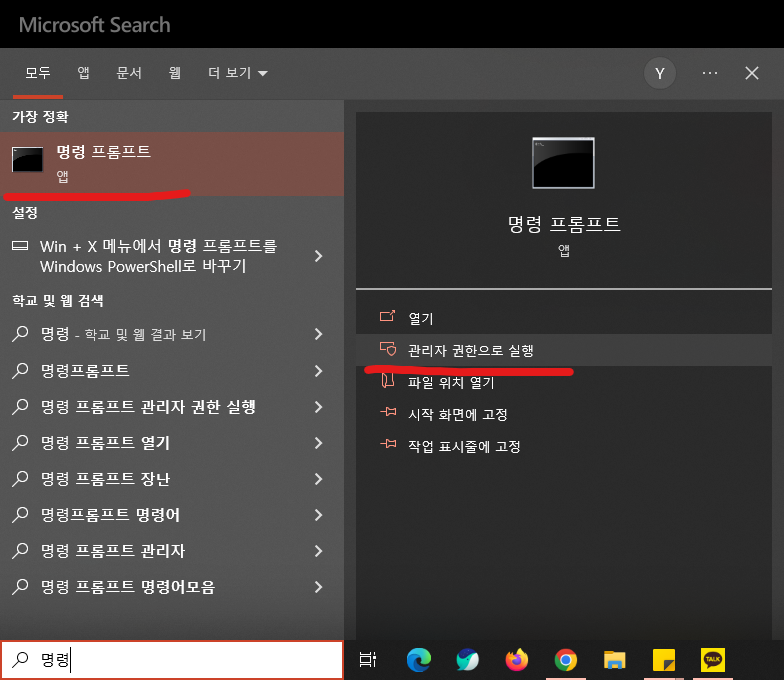Open the three-dot options menu

710,73
